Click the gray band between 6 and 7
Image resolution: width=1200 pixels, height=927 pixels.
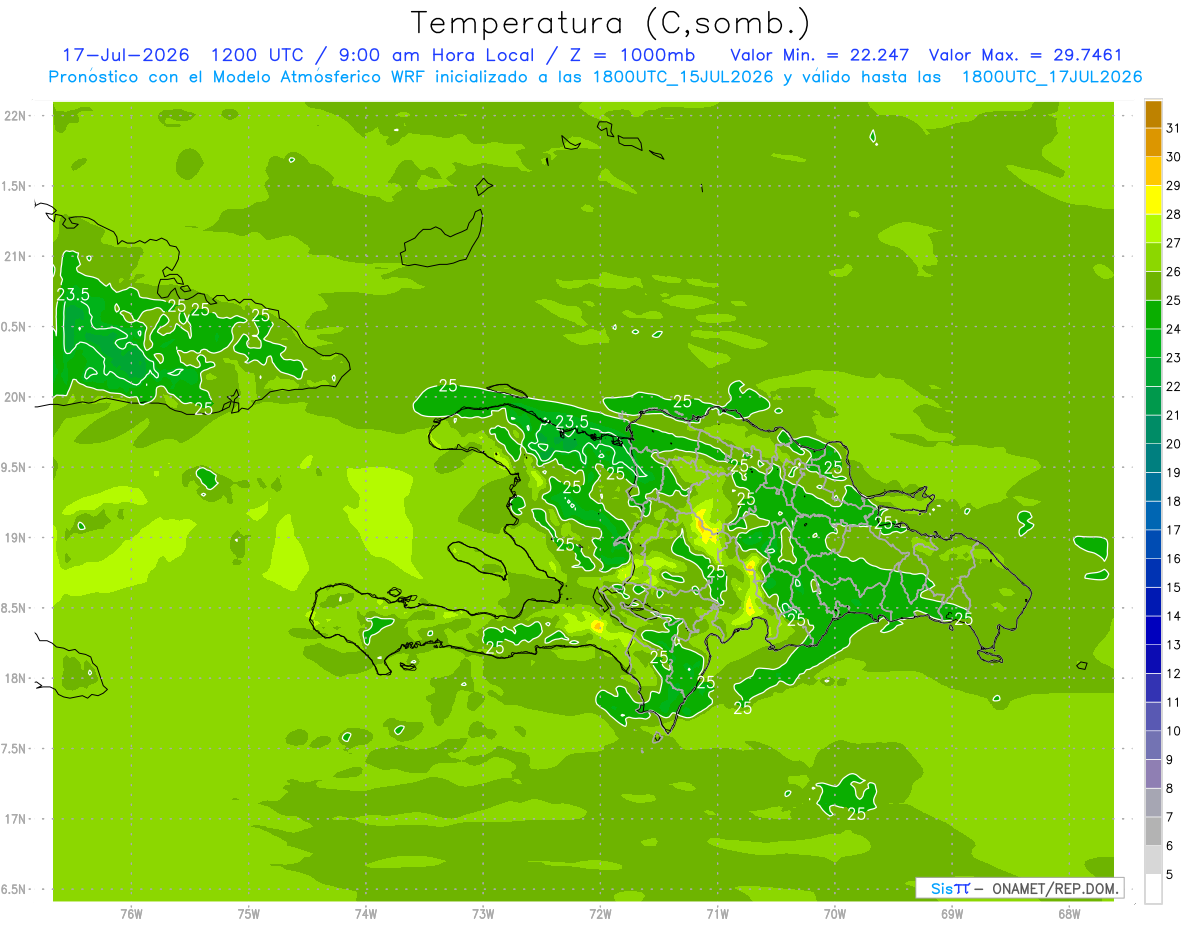(1153, 831)
